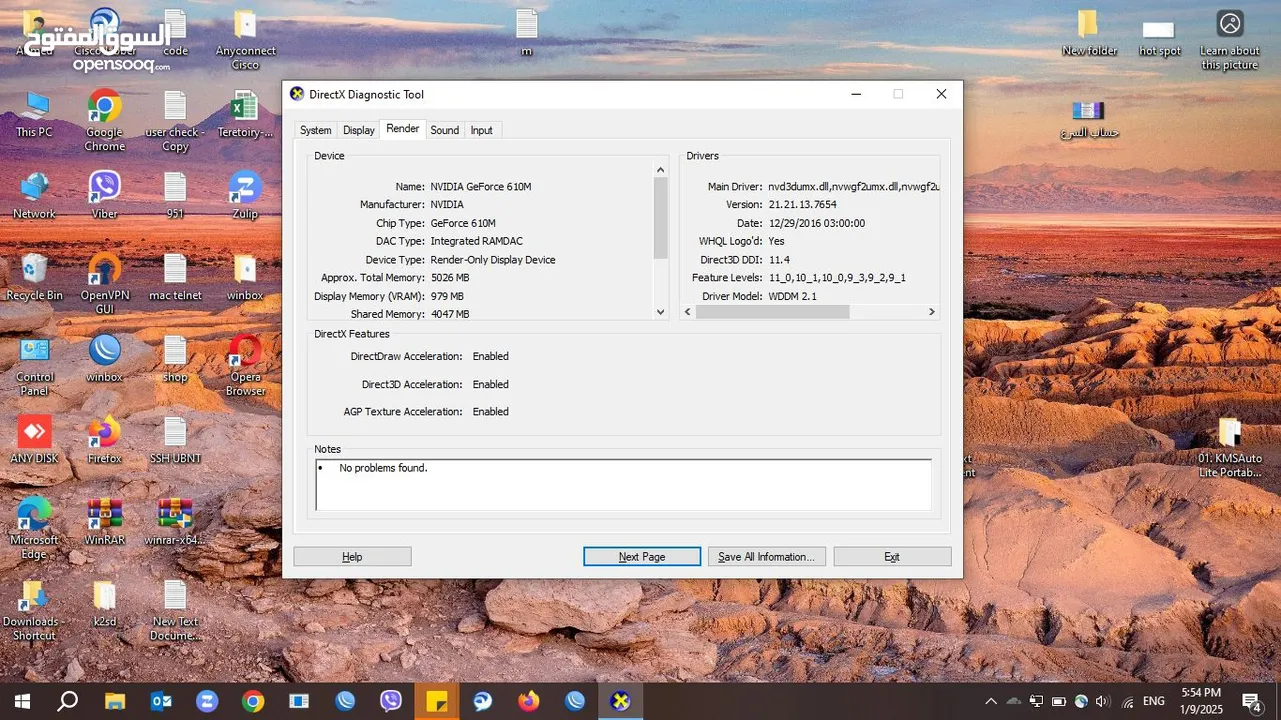
Task: Select the Control Panel desktop icon
Action: (x=34, y=366)
